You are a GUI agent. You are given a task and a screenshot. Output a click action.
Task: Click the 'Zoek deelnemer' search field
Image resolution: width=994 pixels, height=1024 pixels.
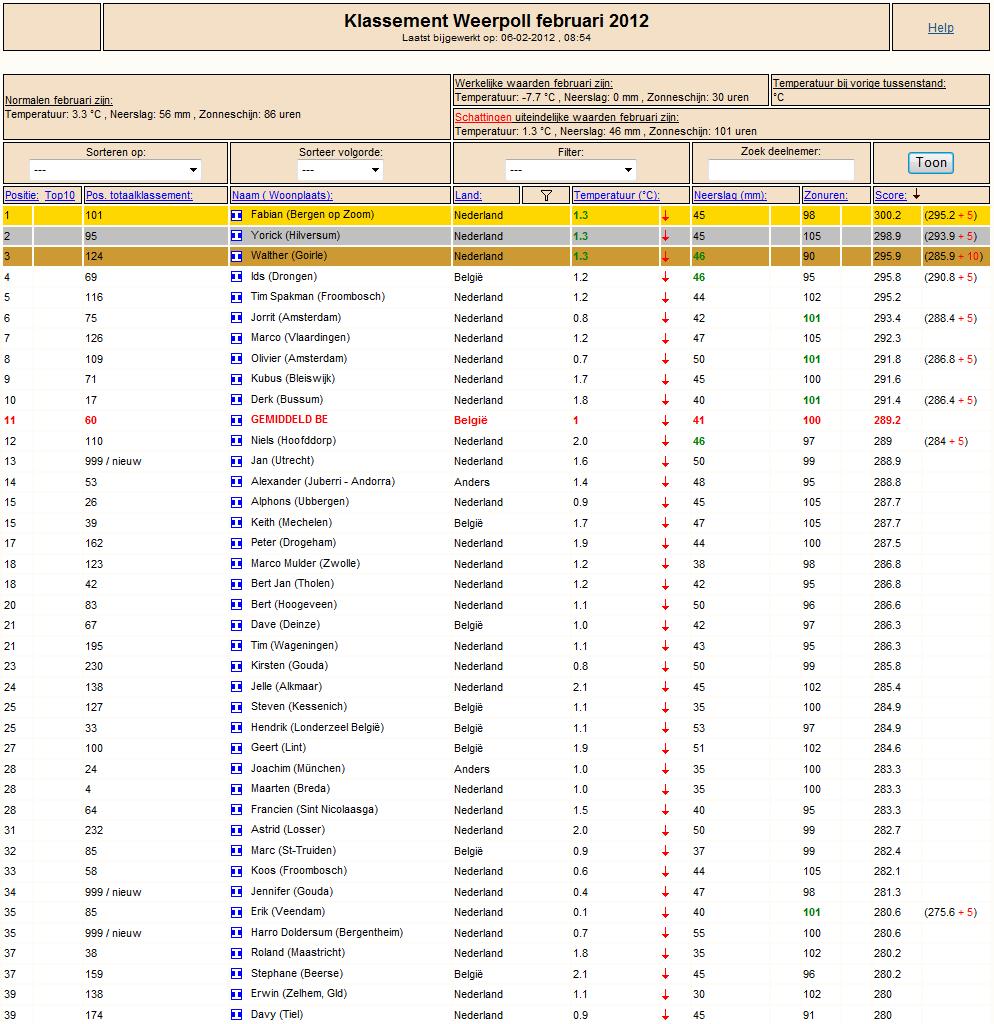pyautogui.click(x=781, y=170)
